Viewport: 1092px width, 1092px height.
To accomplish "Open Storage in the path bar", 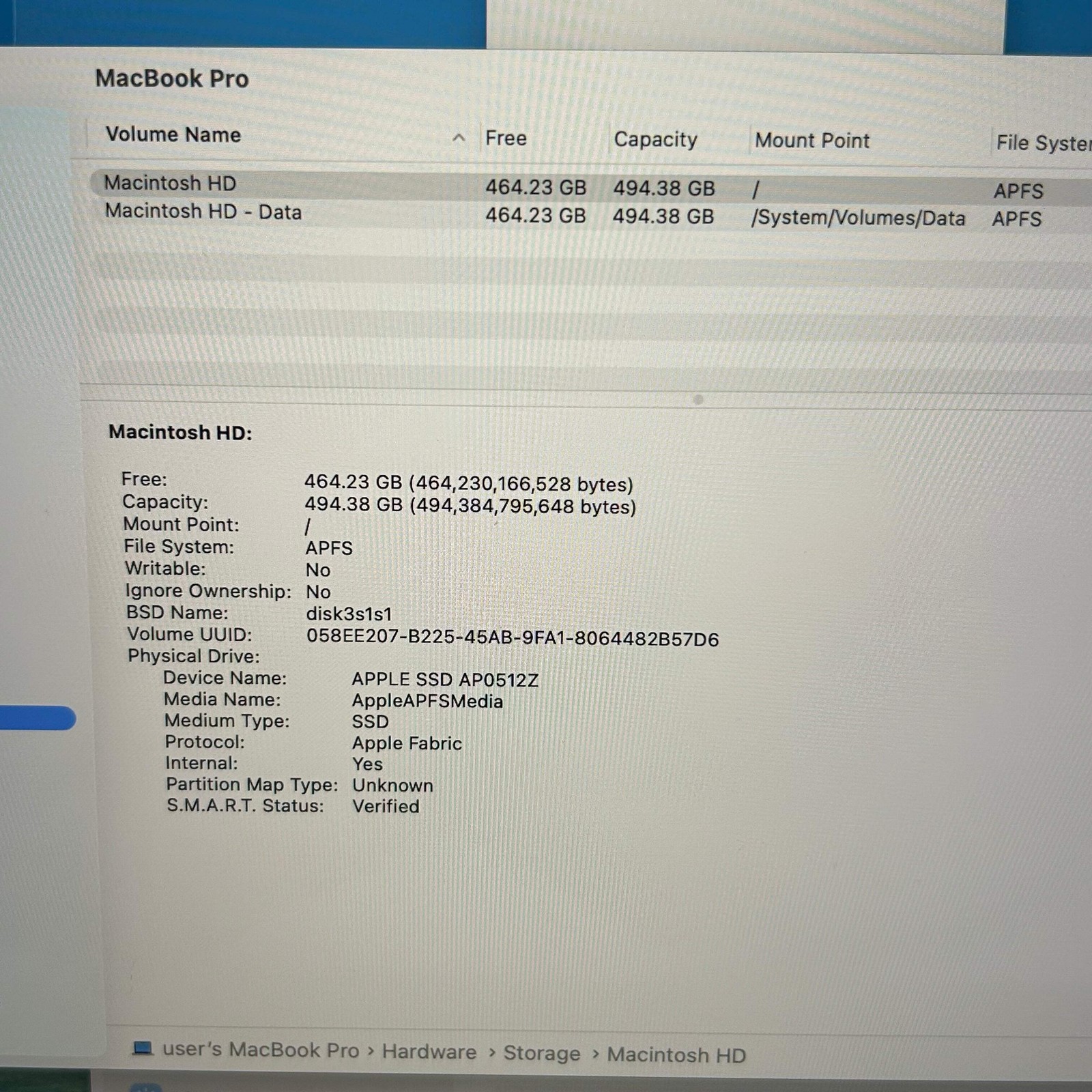I will pyautogui.click(x=542, y=1053).
